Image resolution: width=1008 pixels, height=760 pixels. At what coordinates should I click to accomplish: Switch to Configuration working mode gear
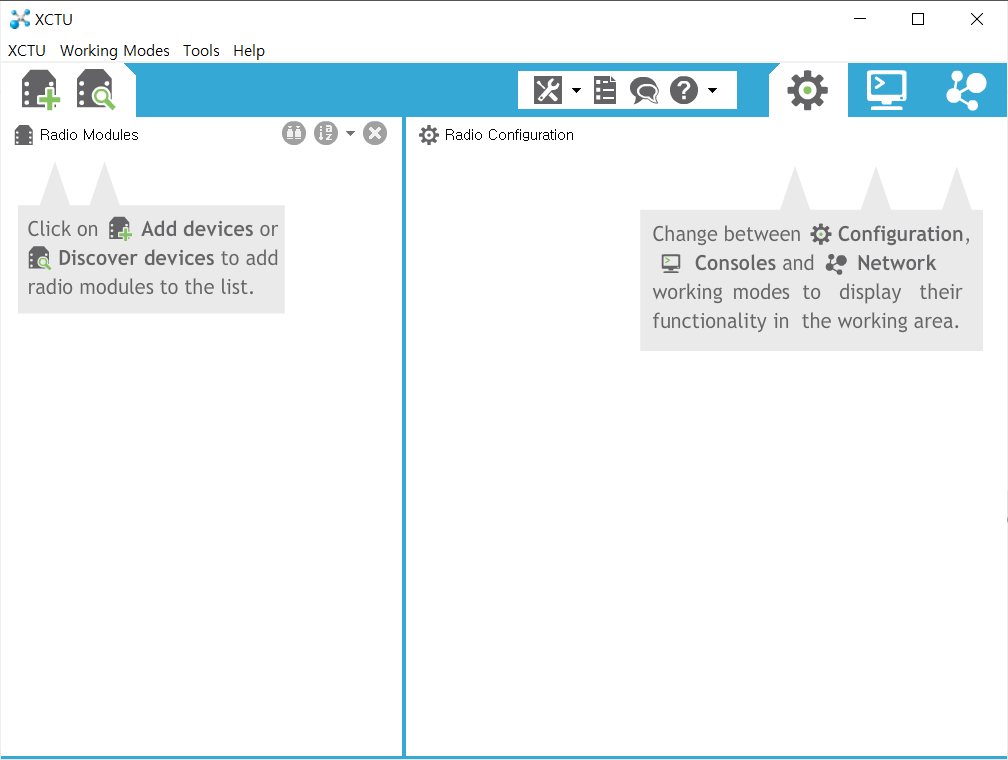[x=807, y=90]
